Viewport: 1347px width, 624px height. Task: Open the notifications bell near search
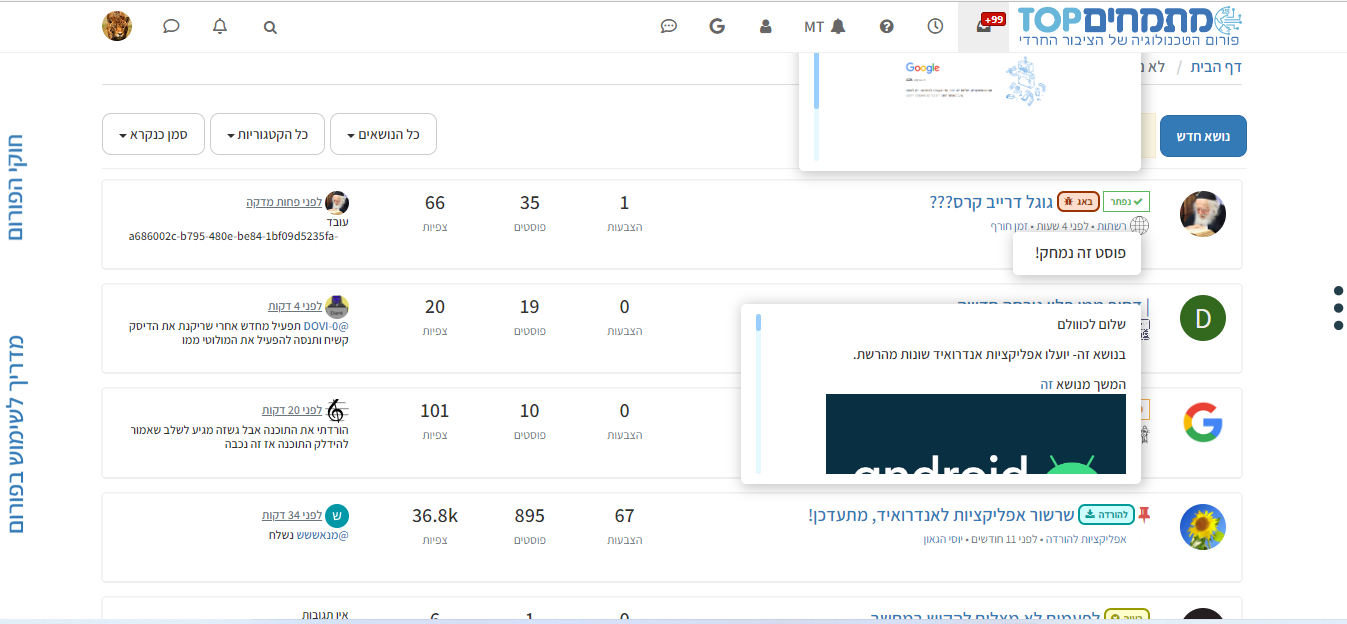(x=220, y=26)
